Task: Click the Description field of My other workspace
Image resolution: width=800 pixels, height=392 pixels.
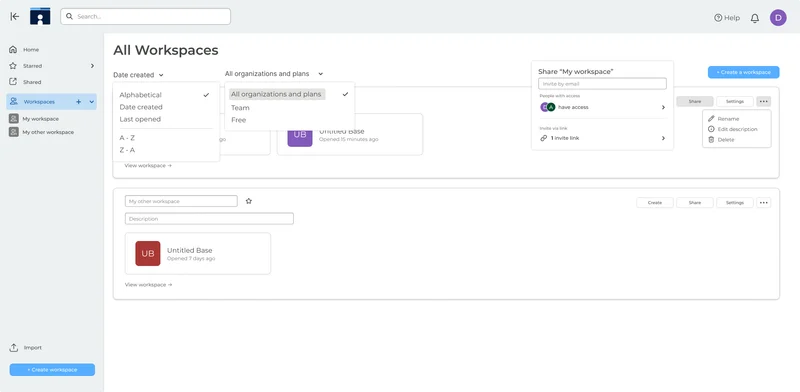Action: tap(209, 218)
